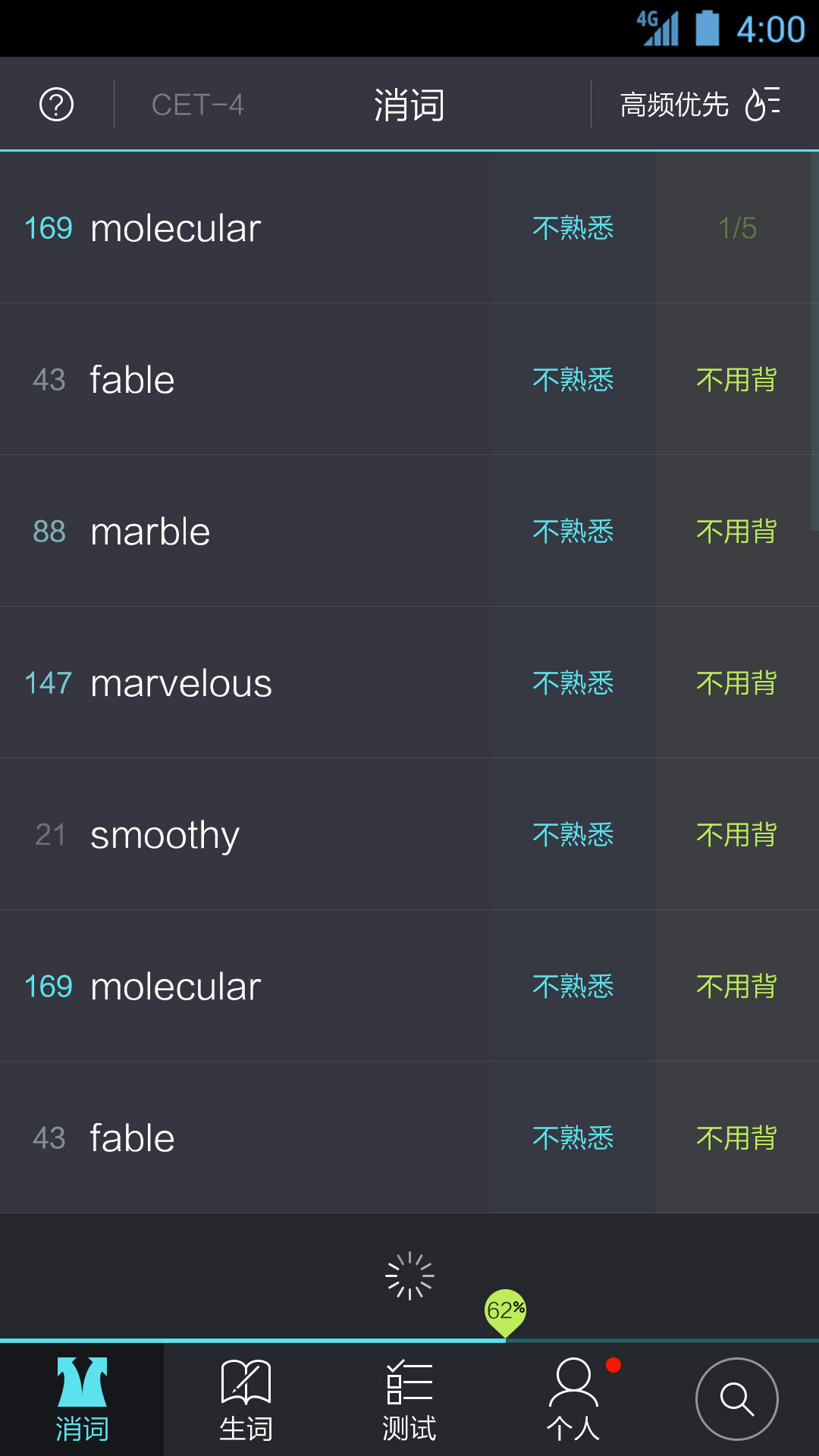This screenshot has height=1456, width=819.
Task: Select the word marvelous
Action: (180, 682)
